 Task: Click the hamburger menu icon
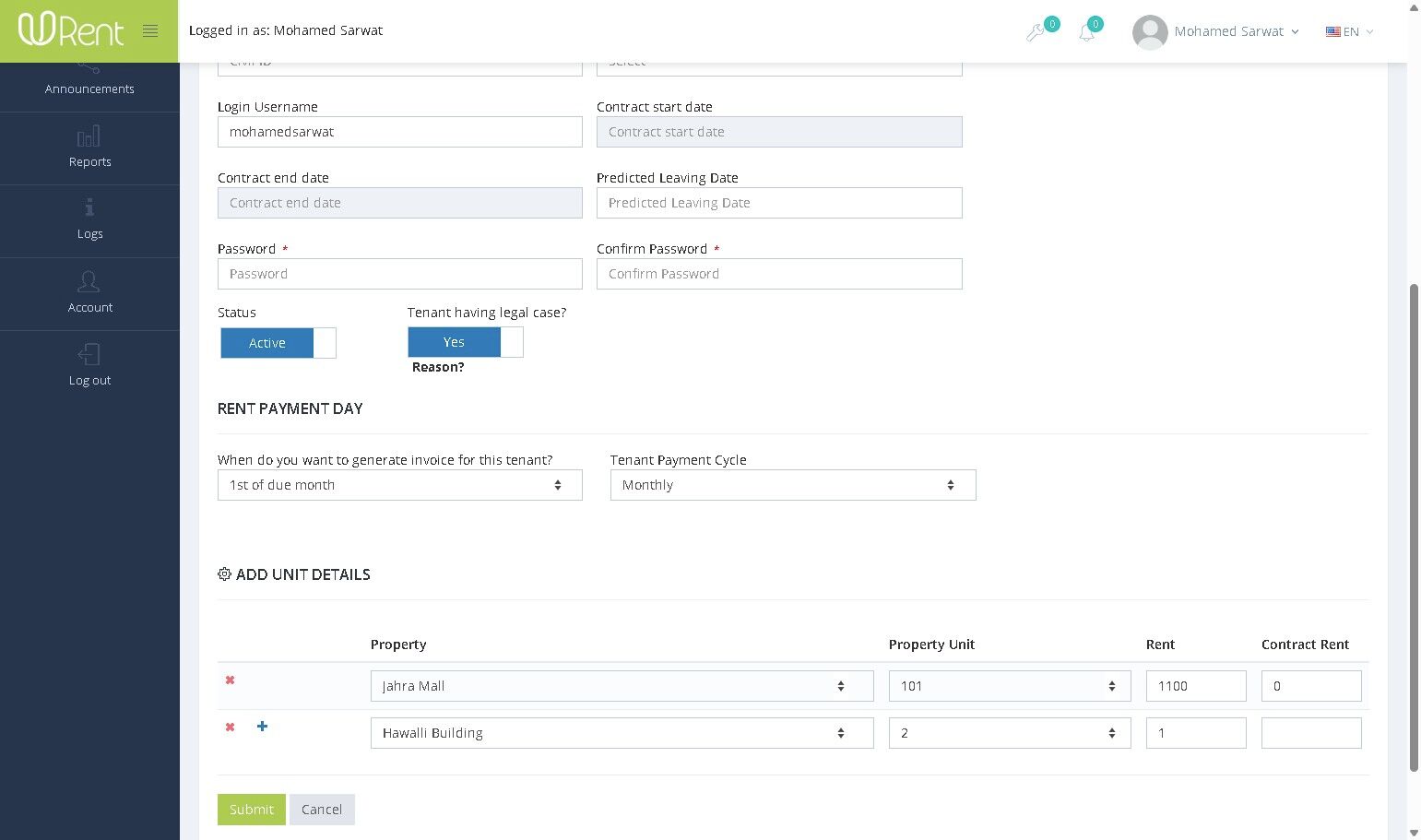click(x=150, y=31)
